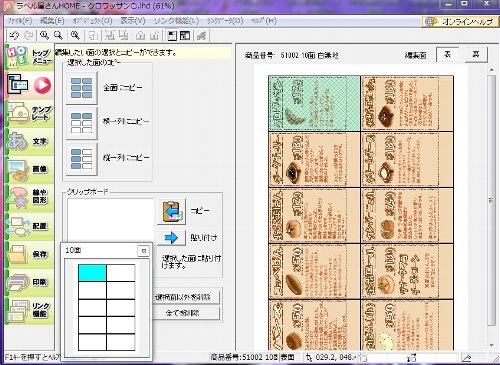Viewport: 500px width, 365px height.
Task: Select the green-hatched croissant label in preview
Action: point(314,103)
